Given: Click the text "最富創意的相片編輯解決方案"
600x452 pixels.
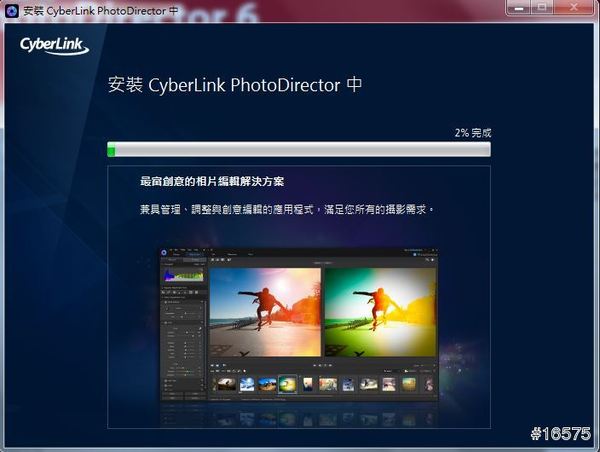Looking at the screenshot, I should [212, 181].
